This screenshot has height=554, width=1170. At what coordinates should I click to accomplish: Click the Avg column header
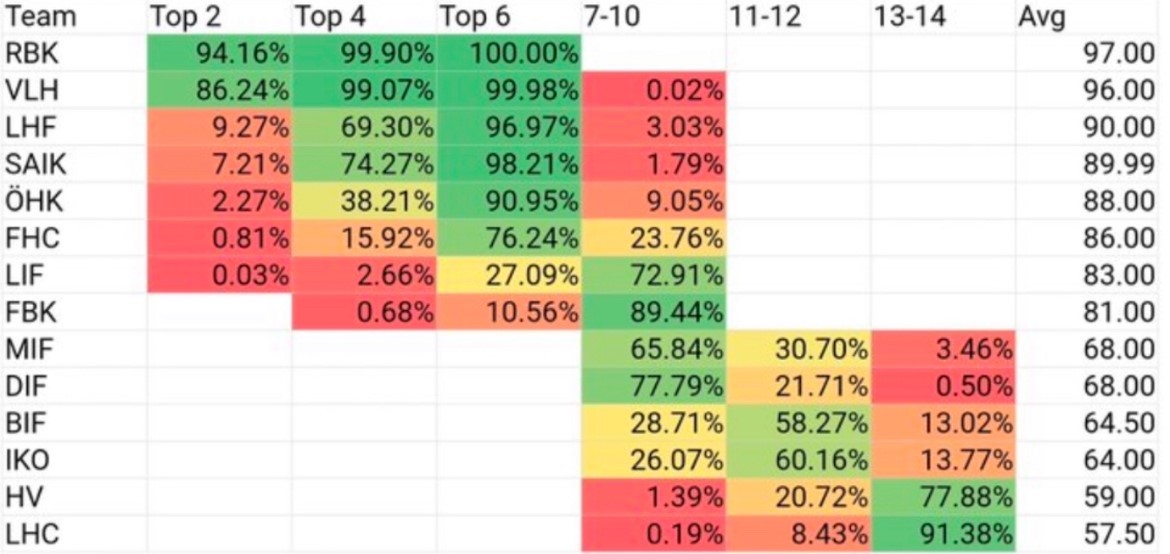(1089, 16)
